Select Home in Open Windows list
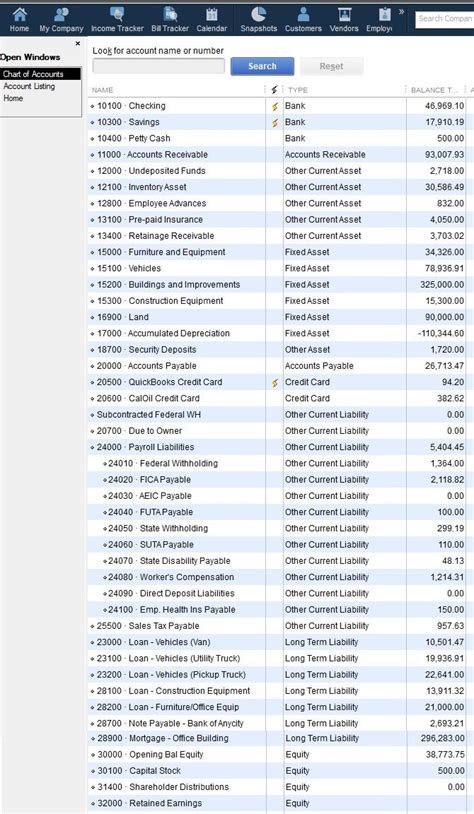The width and height of the screenshot is (474, 814). pos(13,98)
